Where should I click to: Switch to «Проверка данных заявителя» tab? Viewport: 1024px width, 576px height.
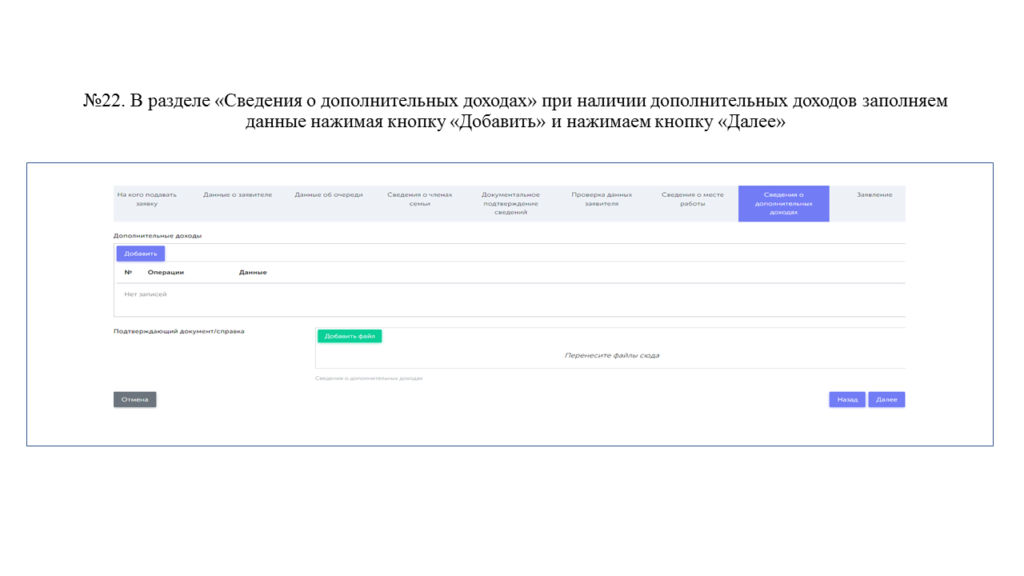click(601, 199)
